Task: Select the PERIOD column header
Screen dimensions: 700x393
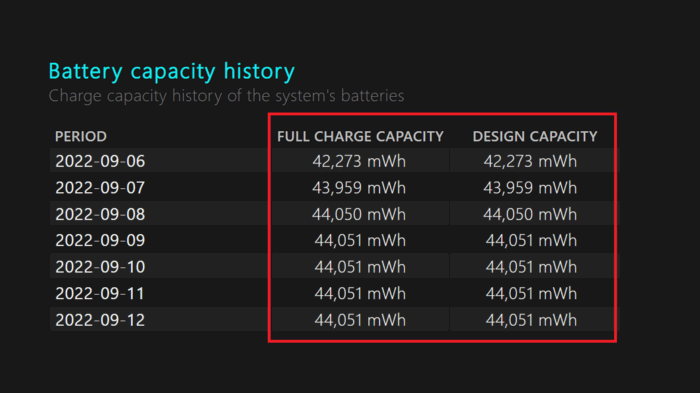Action: click(x=81, y=136)
